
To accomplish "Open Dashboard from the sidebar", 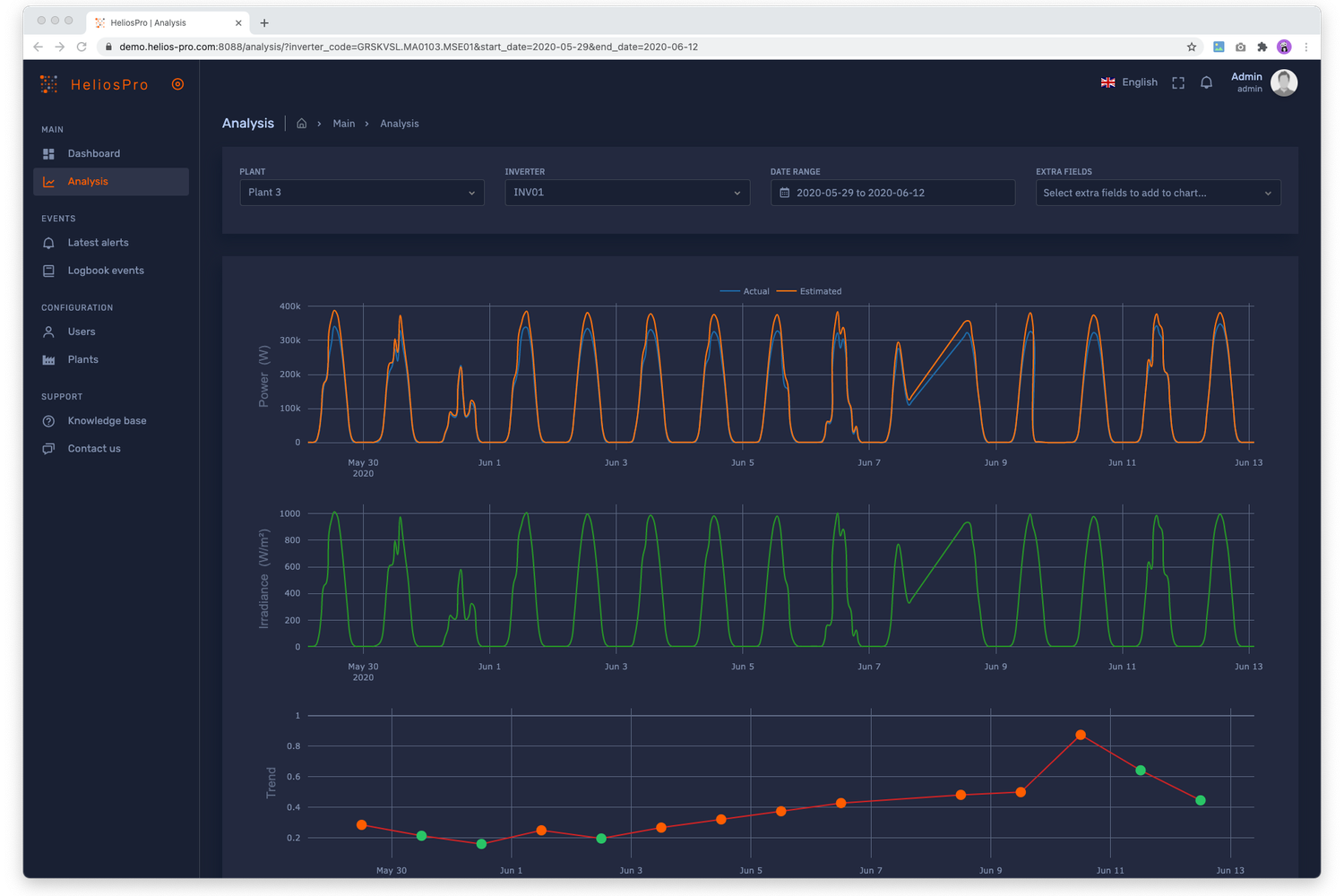I will [x=93, y=153].
